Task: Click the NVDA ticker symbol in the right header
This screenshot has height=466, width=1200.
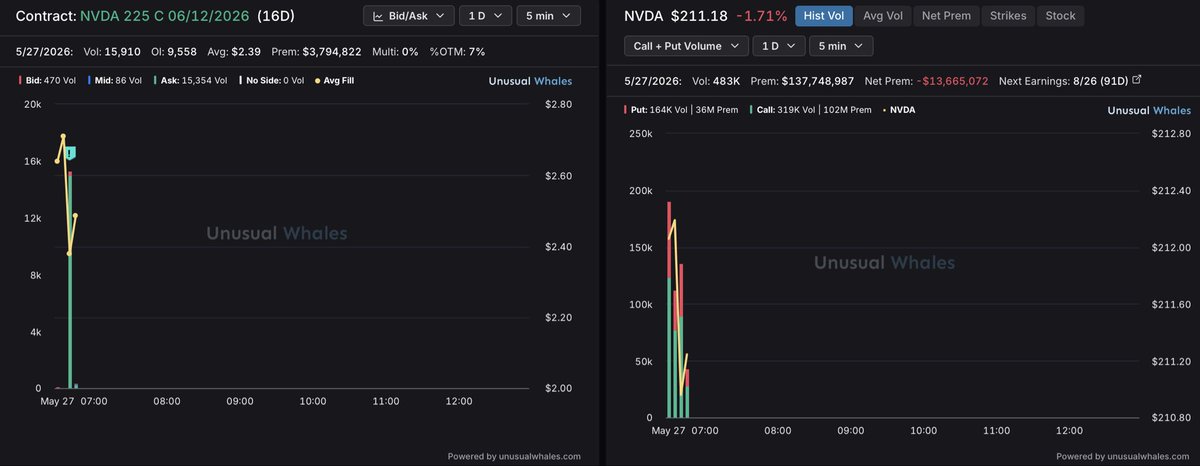Action: [x=644, y=16]
